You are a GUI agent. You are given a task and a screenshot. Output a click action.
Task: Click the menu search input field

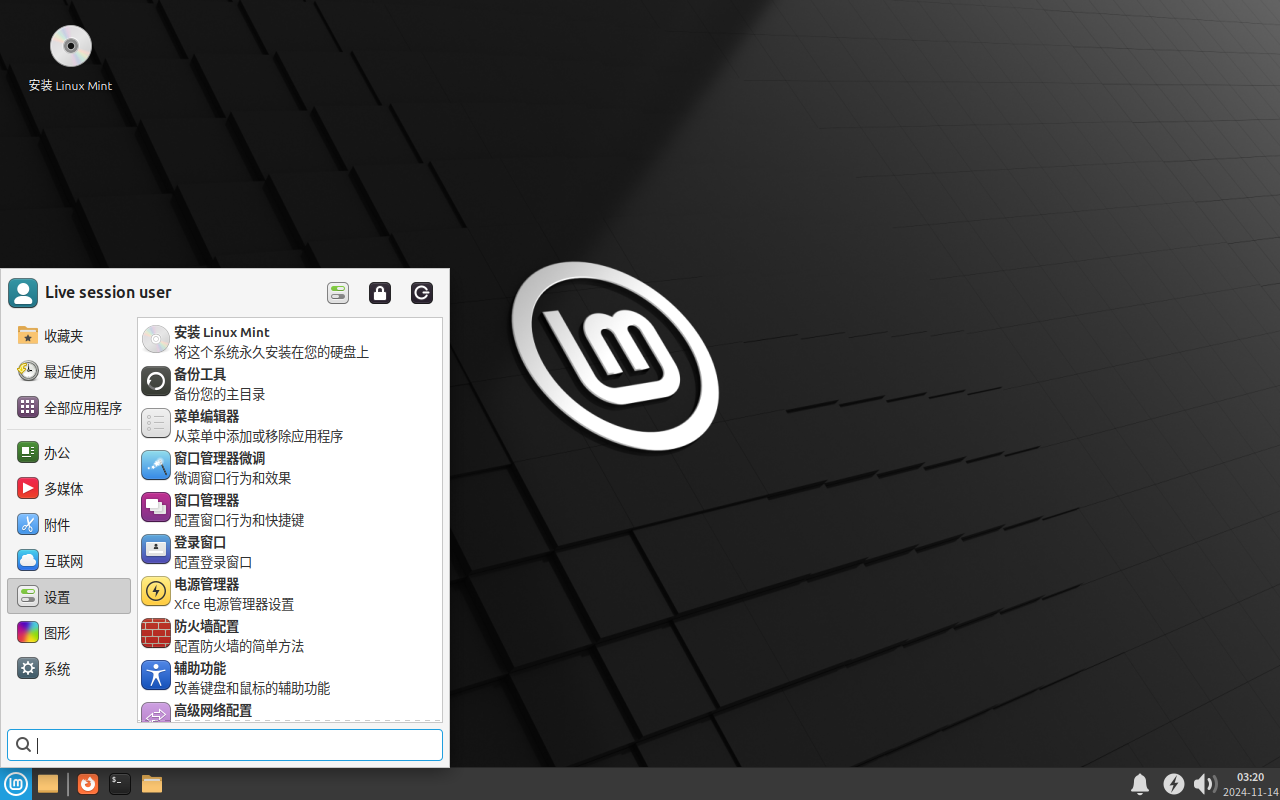[225, 745]
